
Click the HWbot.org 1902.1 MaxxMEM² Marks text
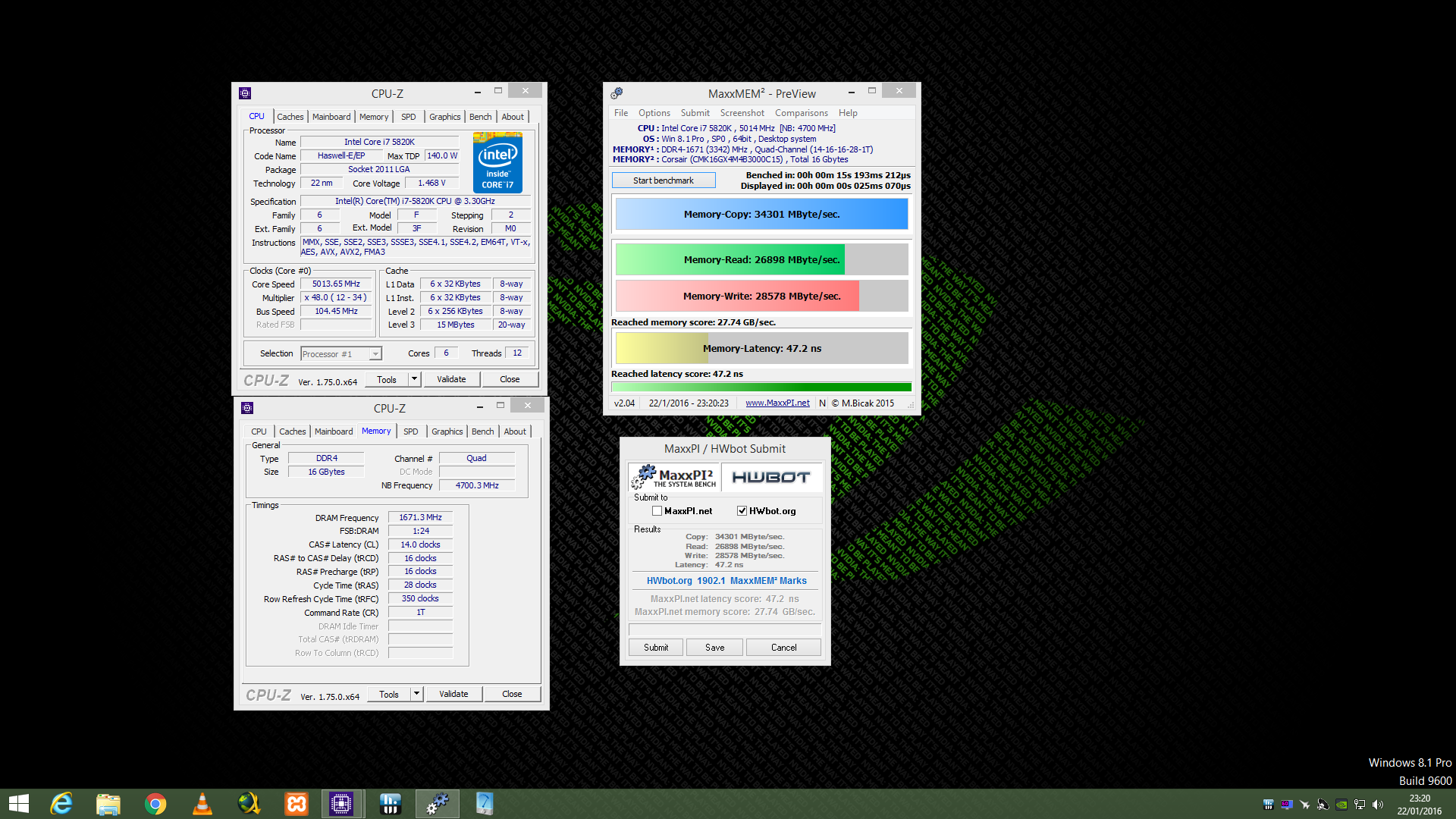[726, 581]
